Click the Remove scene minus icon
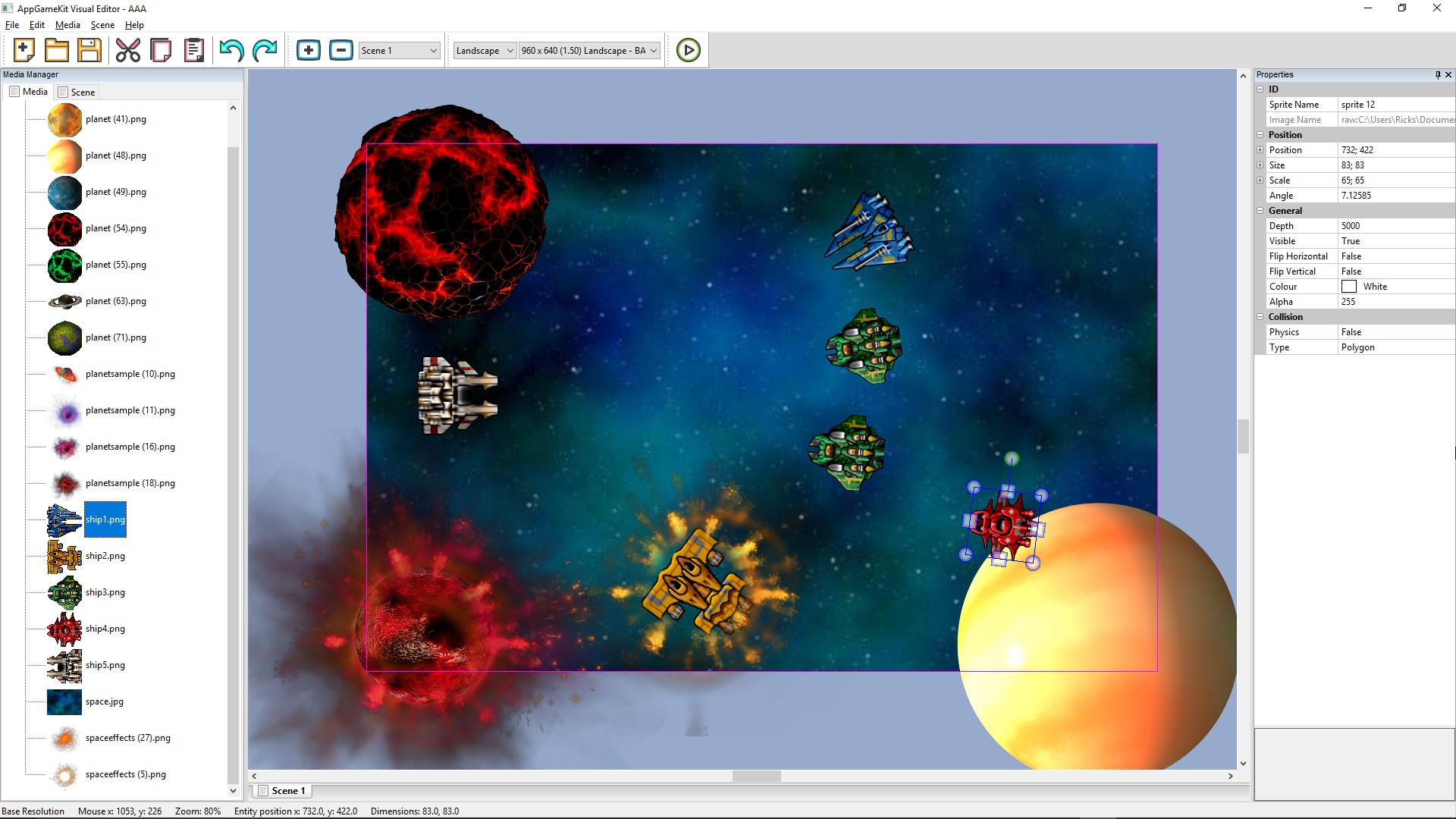This screenshot has height=819, width=1456. [x=341, y=50]
